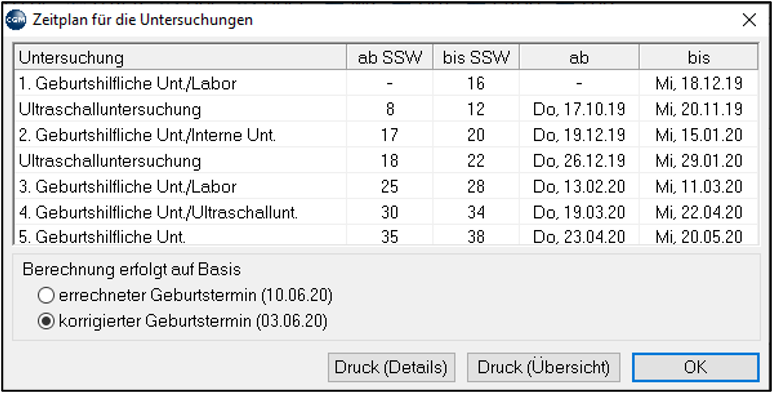This screenshot has height=393, width=773.
Task: Confirm the dialog with OK
Action: coord(696,367)
